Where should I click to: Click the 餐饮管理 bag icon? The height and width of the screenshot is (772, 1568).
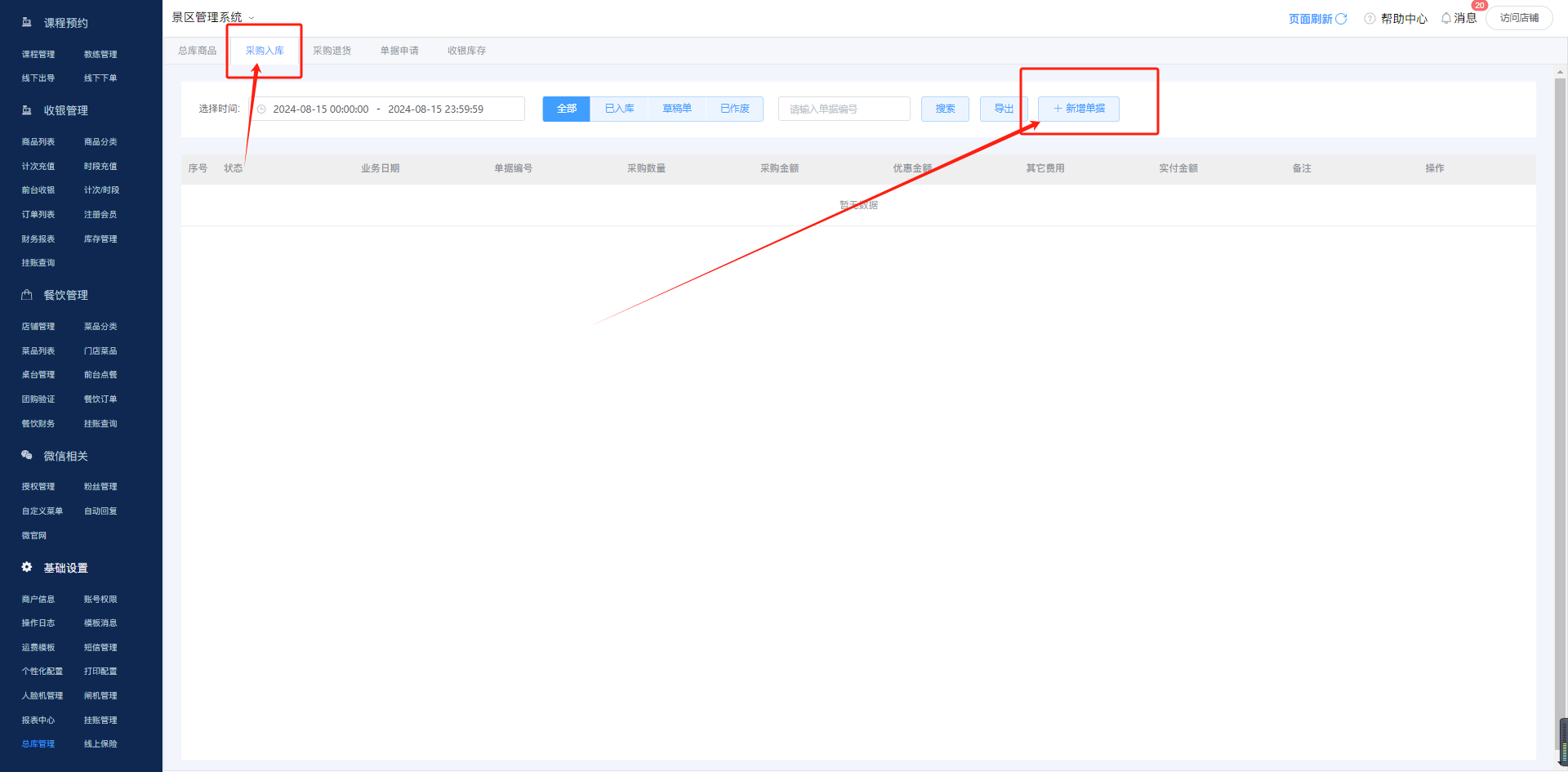pyautogui.click(x=27, y=295)
